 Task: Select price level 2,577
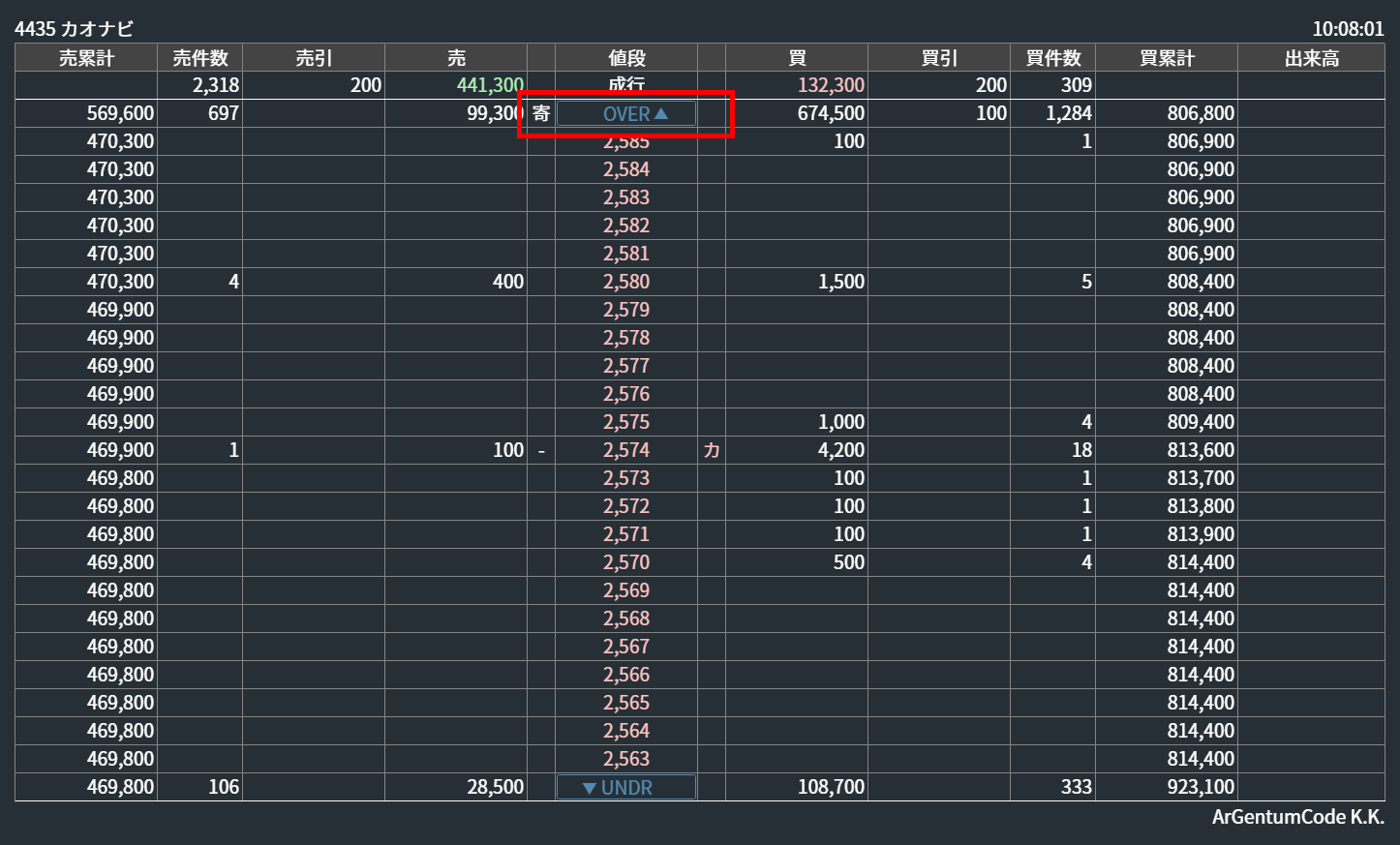click(x=626, y=366)
